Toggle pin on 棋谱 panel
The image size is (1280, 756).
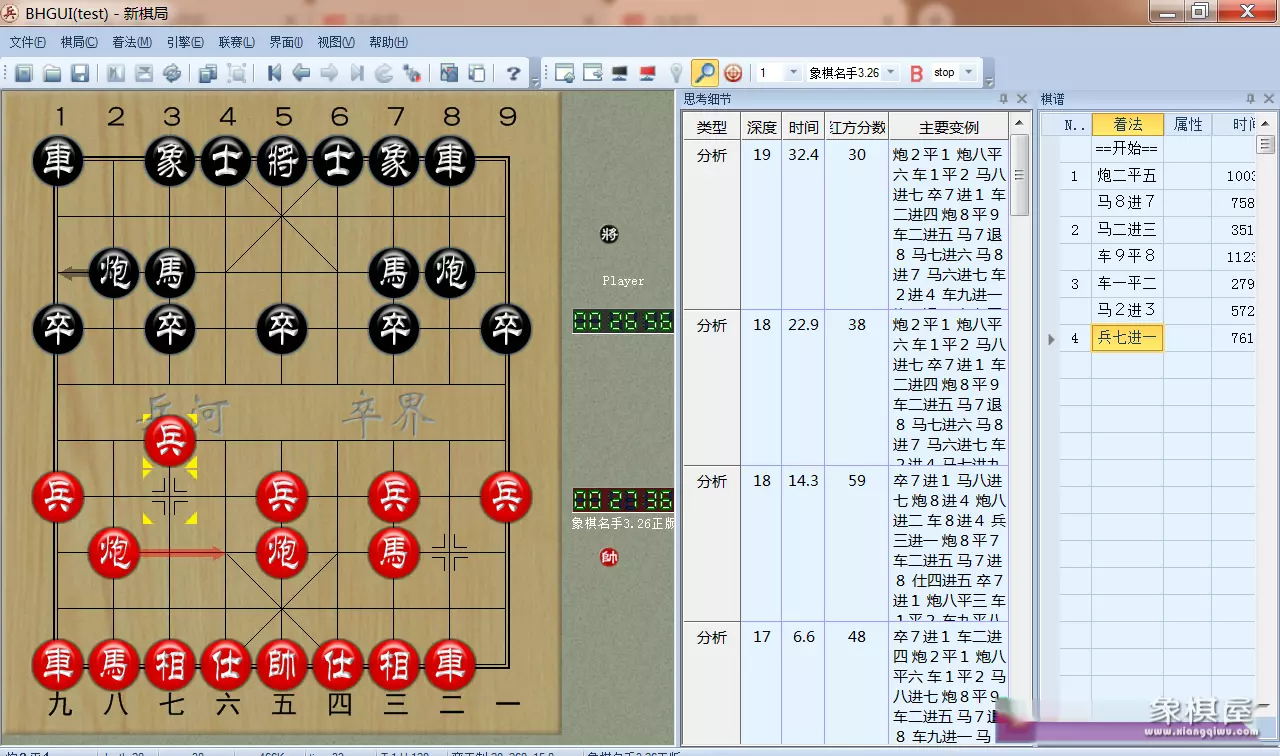click(1250, 99)
